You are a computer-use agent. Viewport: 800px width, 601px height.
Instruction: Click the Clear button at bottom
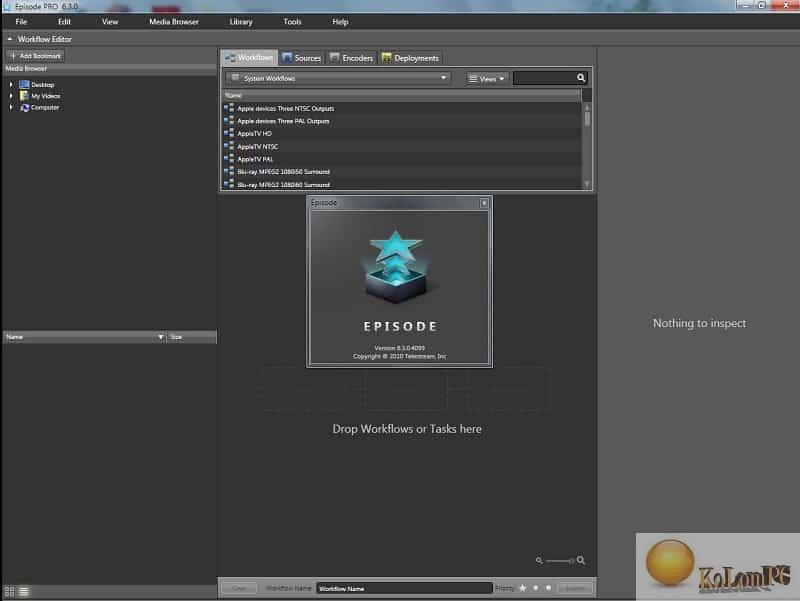239,588
